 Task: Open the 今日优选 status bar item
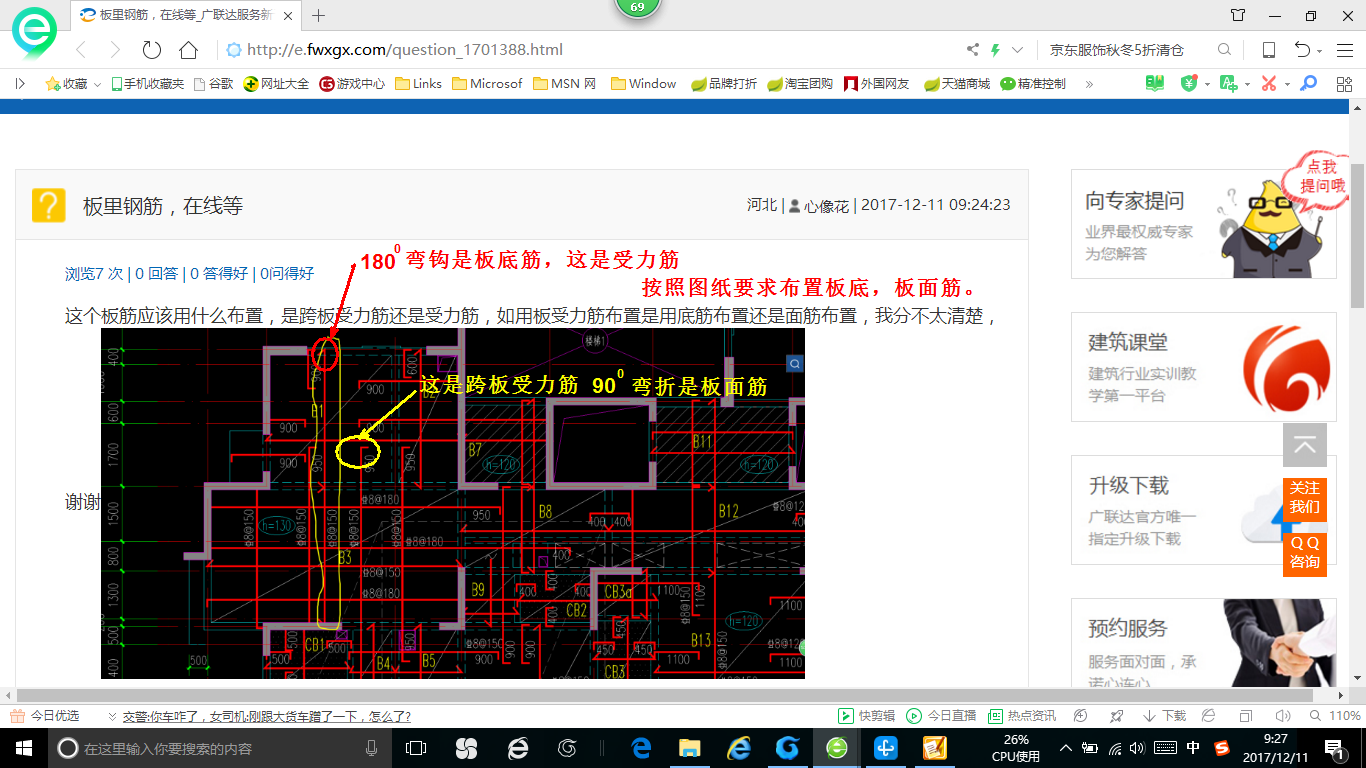45,716
